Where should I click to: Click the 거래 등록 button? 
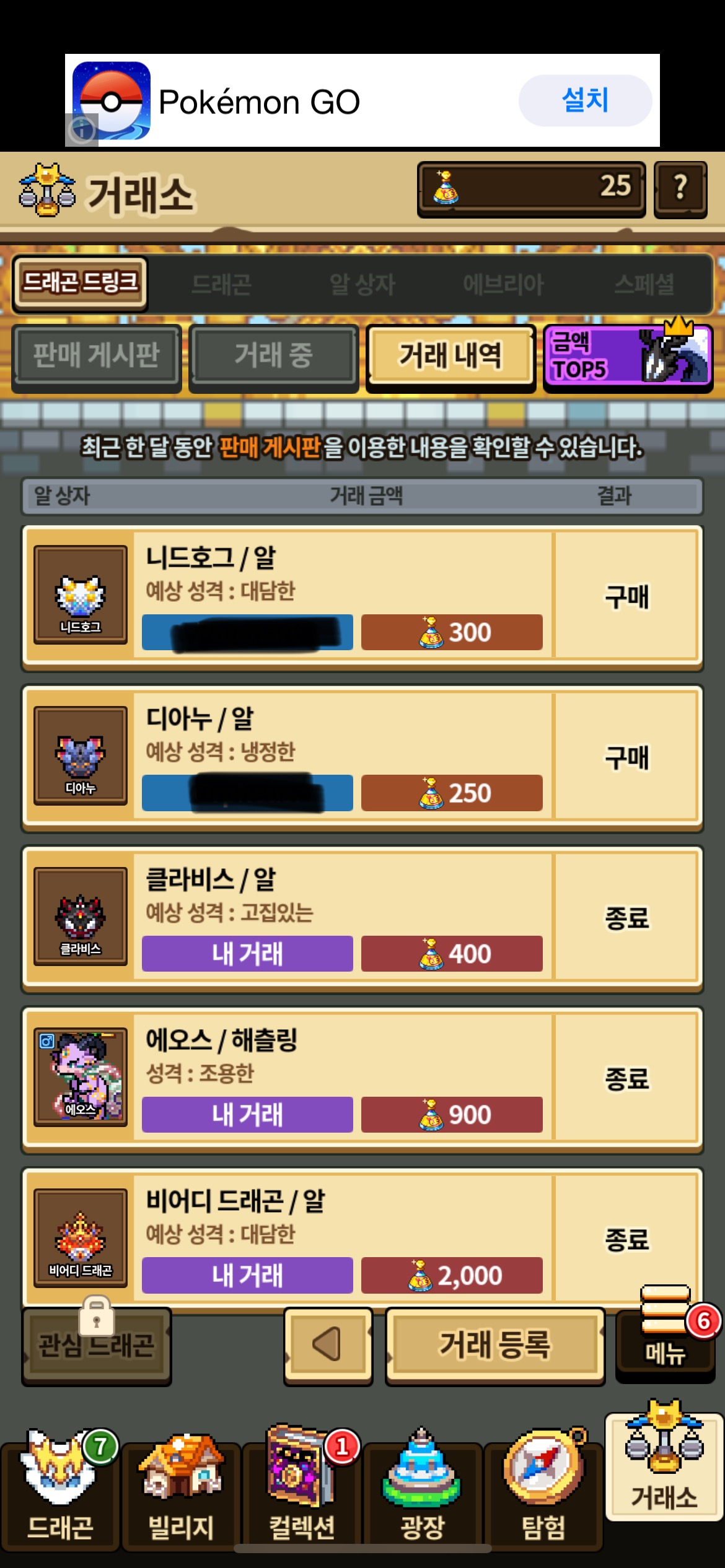pos(495,1345)
